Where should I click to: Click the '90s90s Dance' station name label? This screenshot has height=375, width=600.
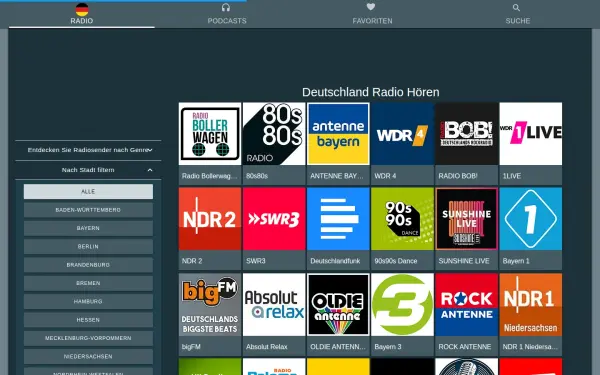tap(396, 261)
